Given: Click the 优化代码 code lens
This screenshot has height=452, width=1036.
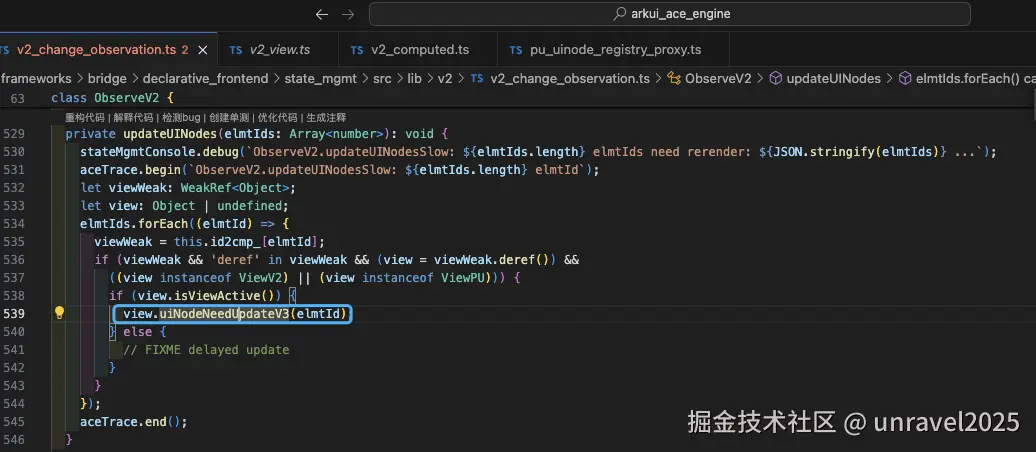Looking at the screenshot, I should [277, 118].
